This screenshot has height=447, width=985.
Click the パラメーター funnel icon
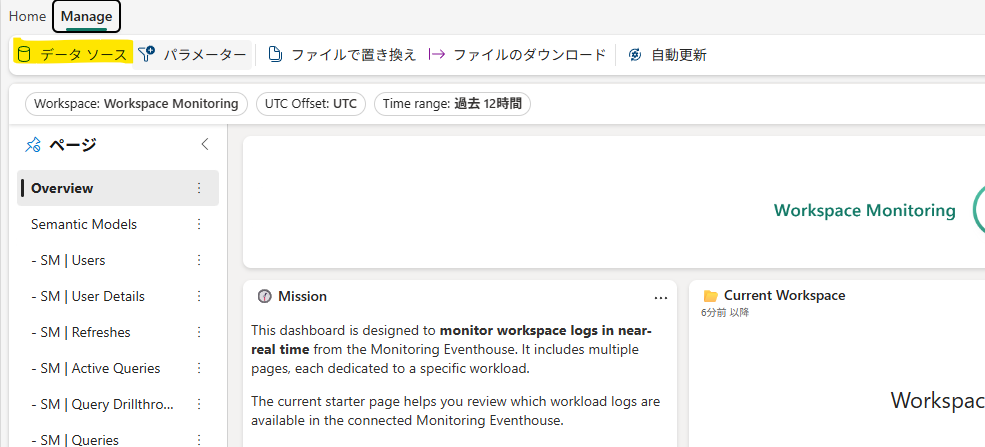tap(146, 55)
